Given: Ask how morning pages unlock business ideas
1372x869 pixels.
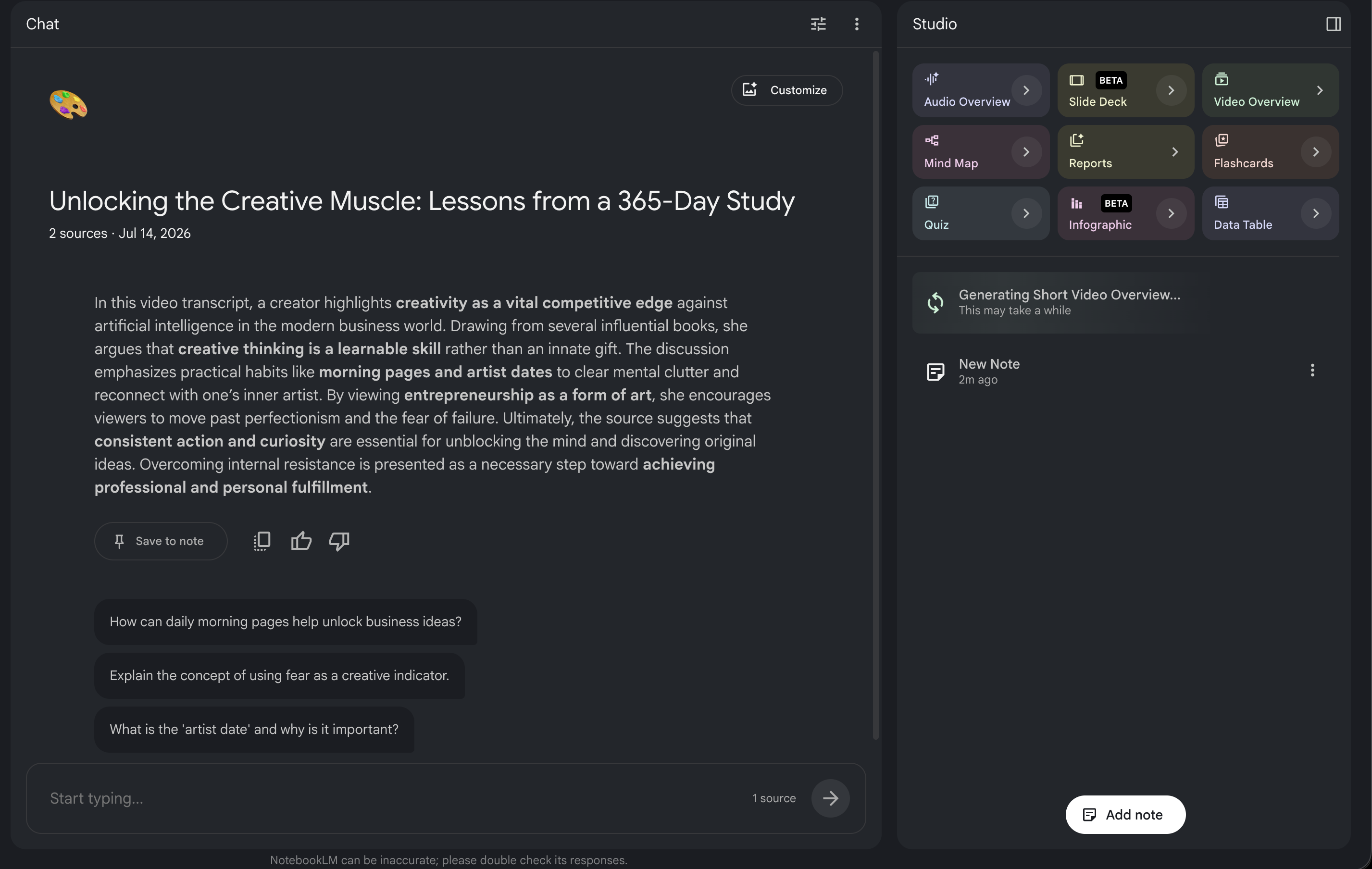Looking at the screenshot, I should pyautogui.click(x=286, y=621).
